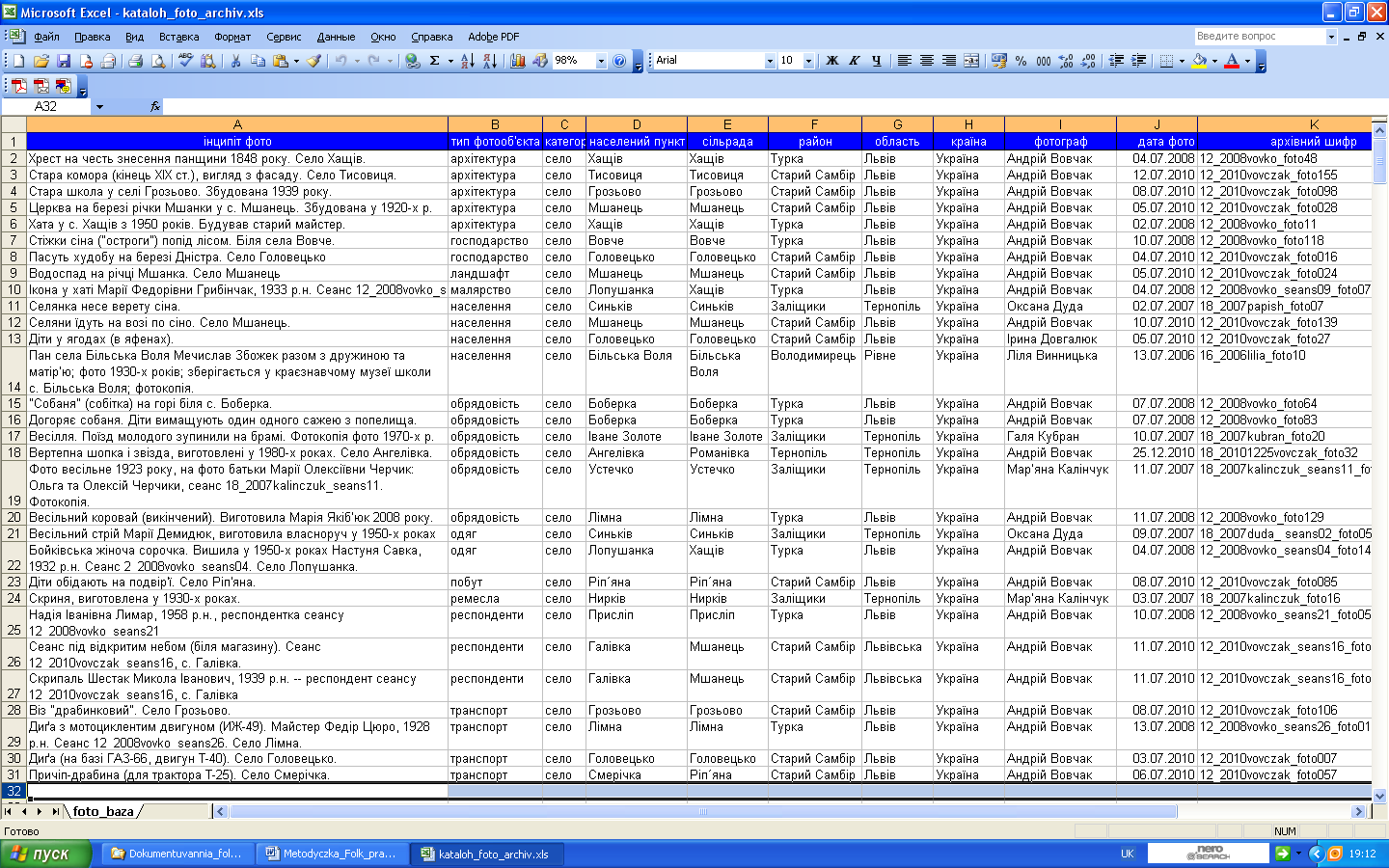Click the UK language indicator in tray
Image resolution: width=1389 pixels, height=868 pixels.
[x=1127, y=854]
